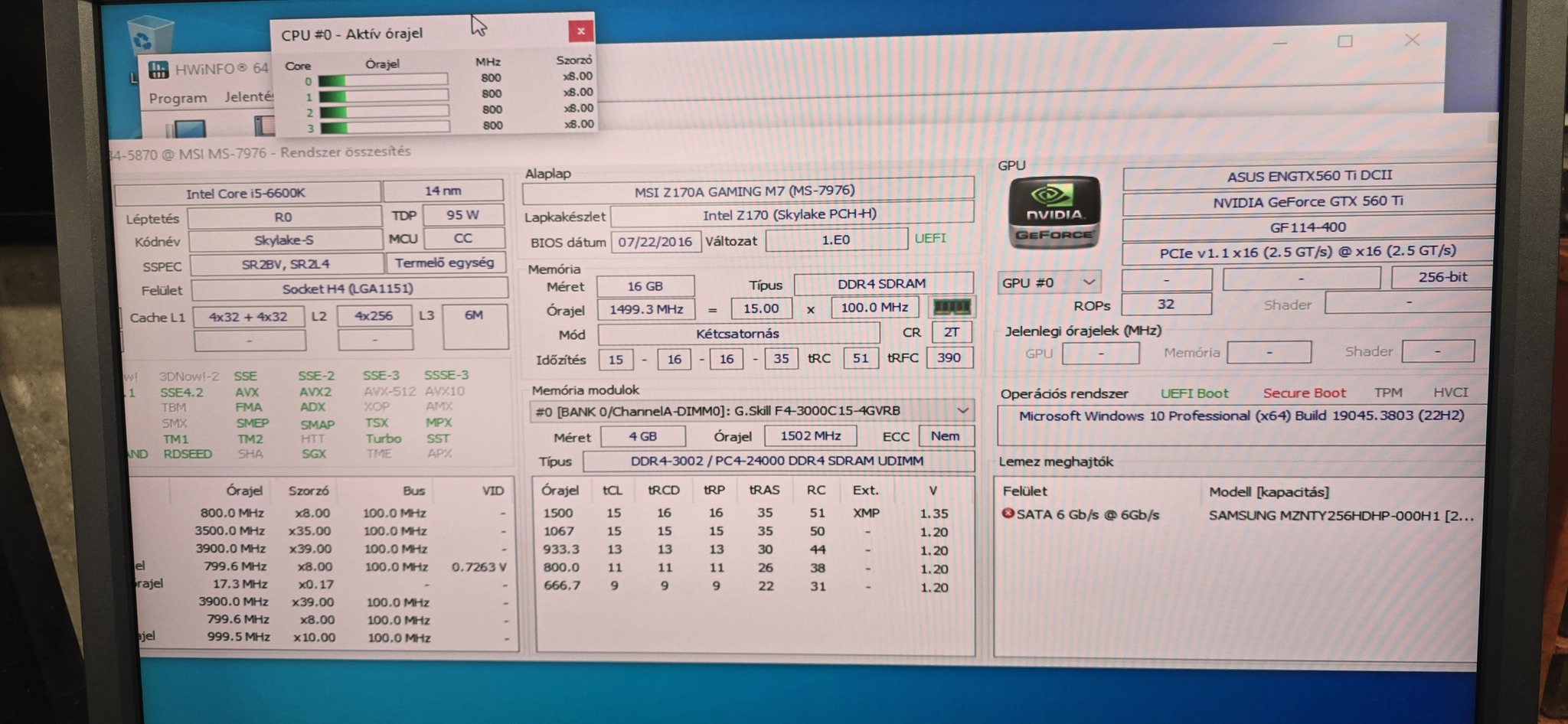Screen dimensions: 1568x724
Task: Close the CPU #0 Aktív órajel window
Action: click(x=580, y=31)
